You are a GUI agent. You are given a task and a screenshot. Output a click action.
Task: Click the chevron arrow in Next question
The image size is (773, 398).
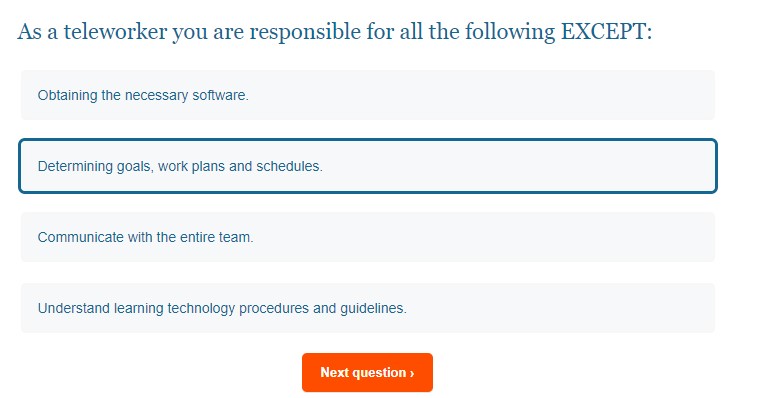pyautogui.click(x=412, y=373)
